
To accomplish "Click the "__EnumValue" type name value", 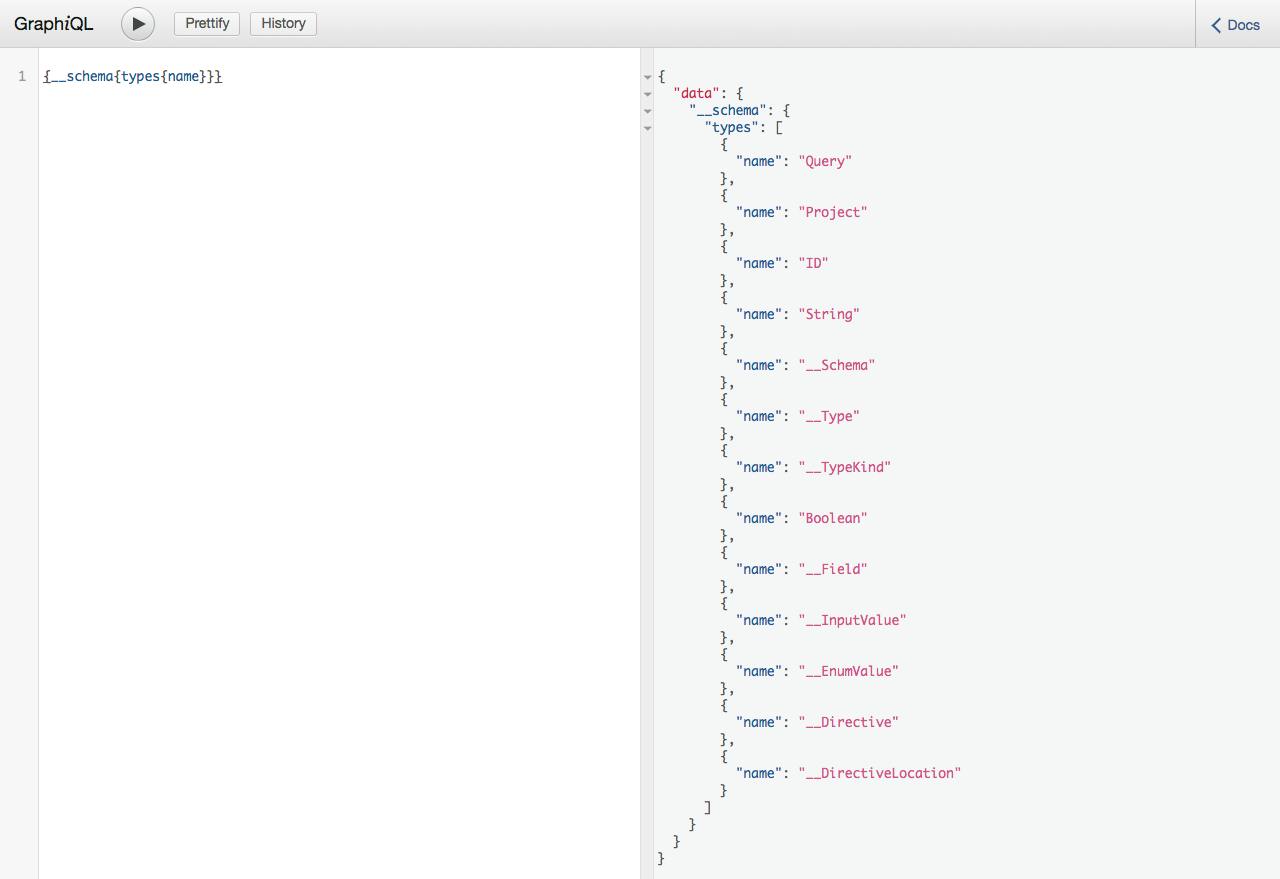I will point(849,671).
